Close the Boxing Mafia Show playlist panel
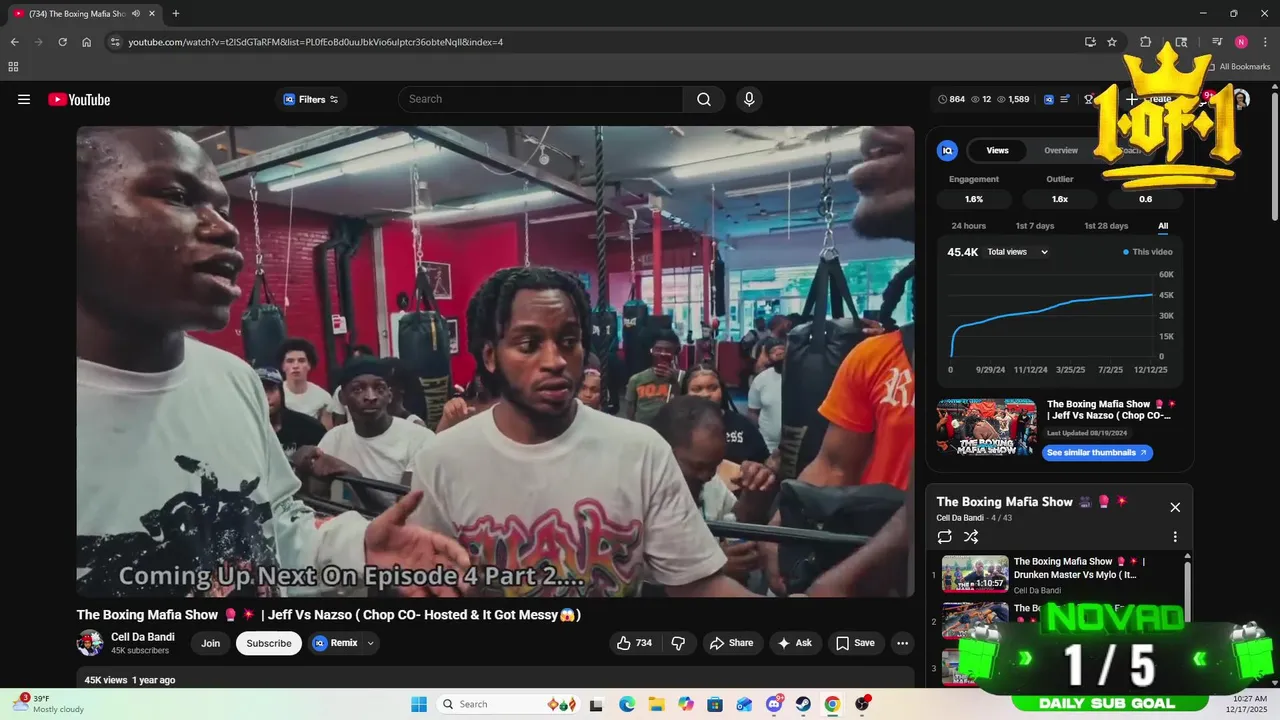 (1175, 507)
